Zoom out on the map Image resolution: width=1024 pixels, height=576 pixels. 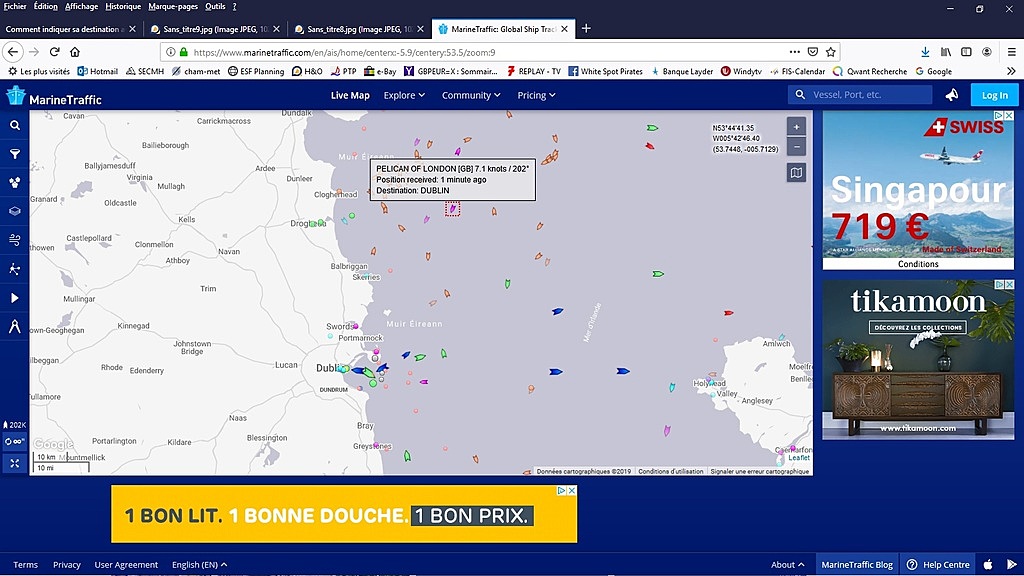tap(796, 147)
